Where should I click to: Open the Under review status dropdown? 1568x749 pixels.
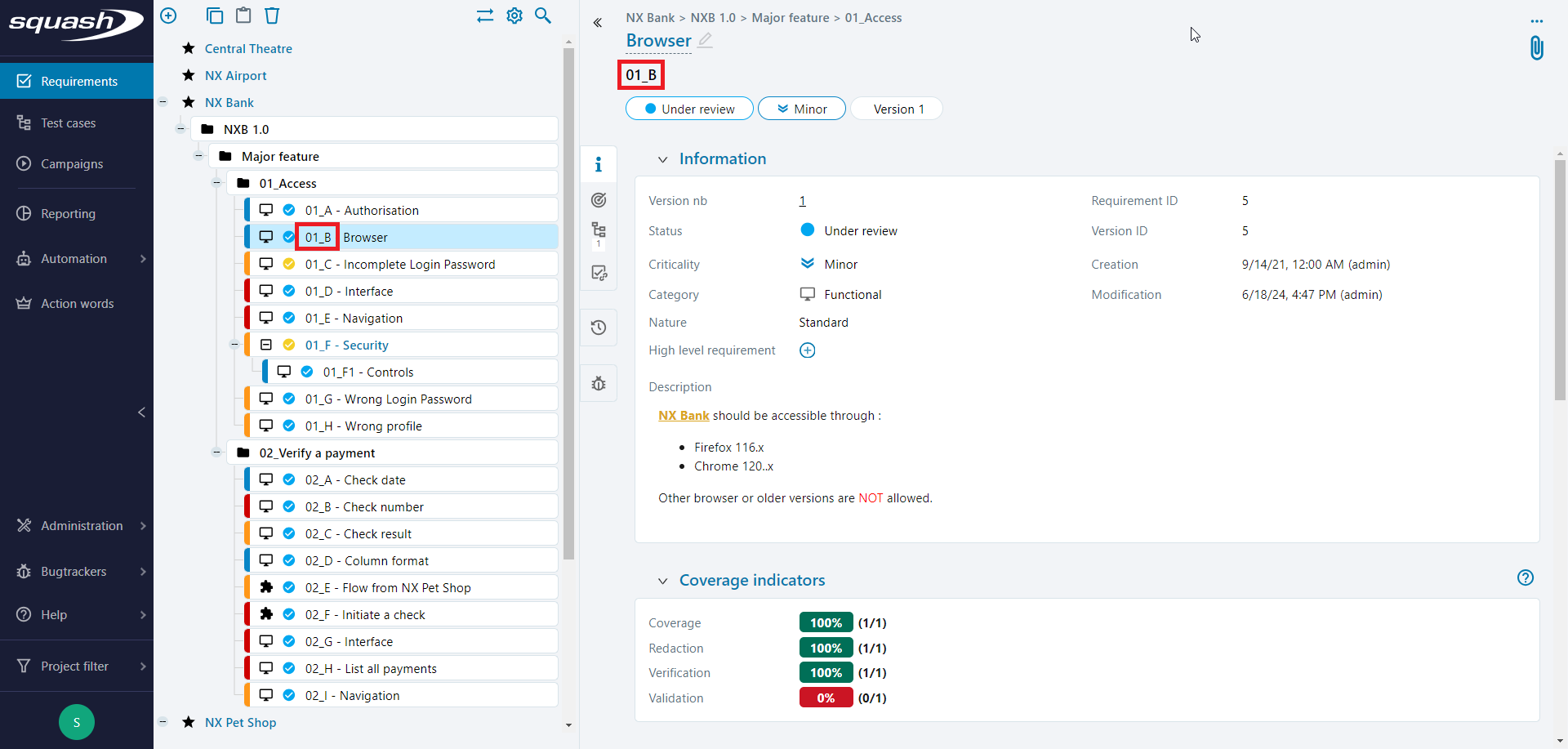tap(689, 109)
